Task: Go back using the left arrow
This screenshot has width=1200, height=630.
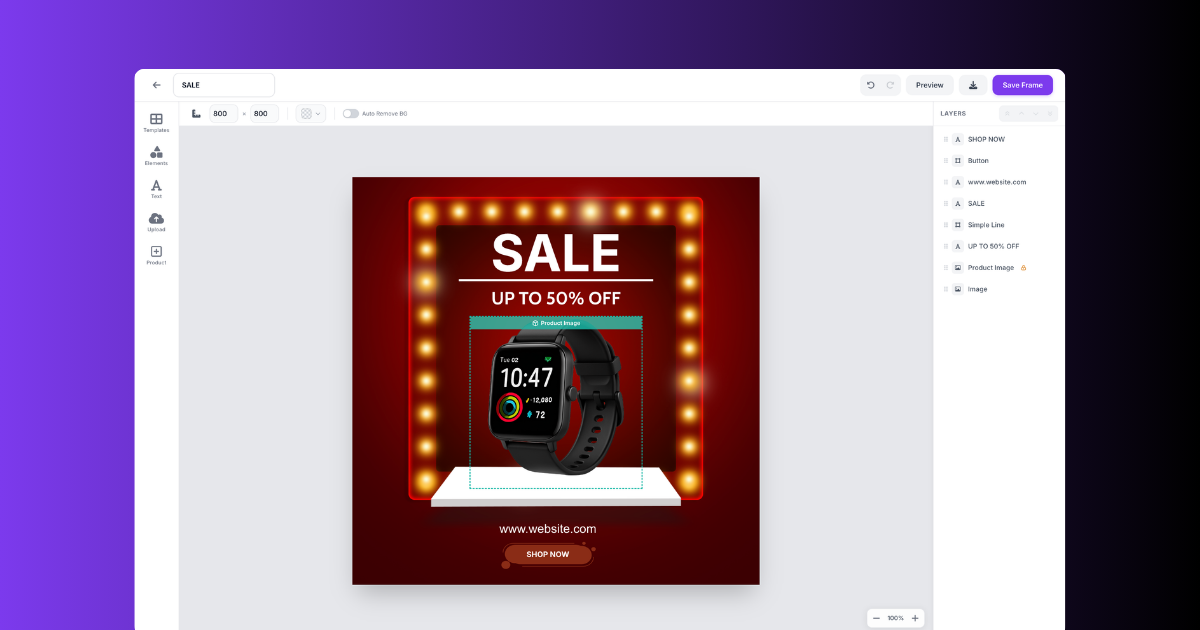Action: [x=156, y=85]
